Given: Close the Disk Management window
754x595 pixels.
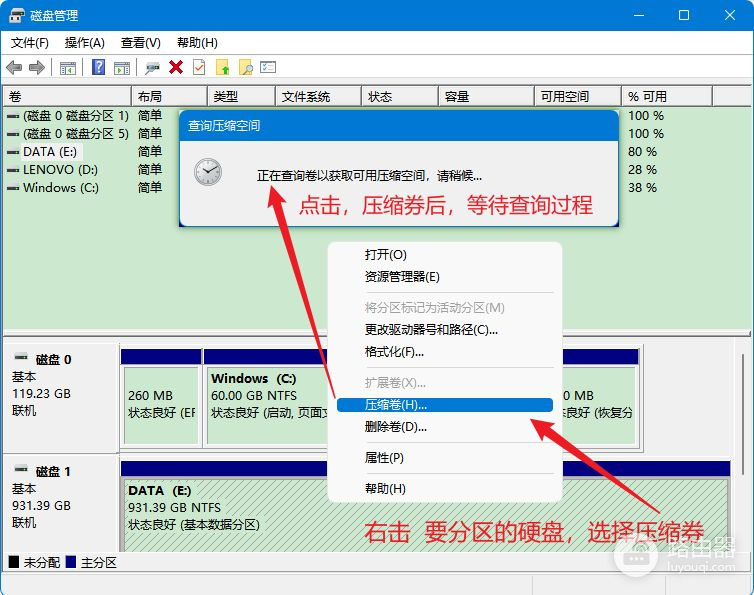Looking at the screenshot, I should click(x=729, y=15).
